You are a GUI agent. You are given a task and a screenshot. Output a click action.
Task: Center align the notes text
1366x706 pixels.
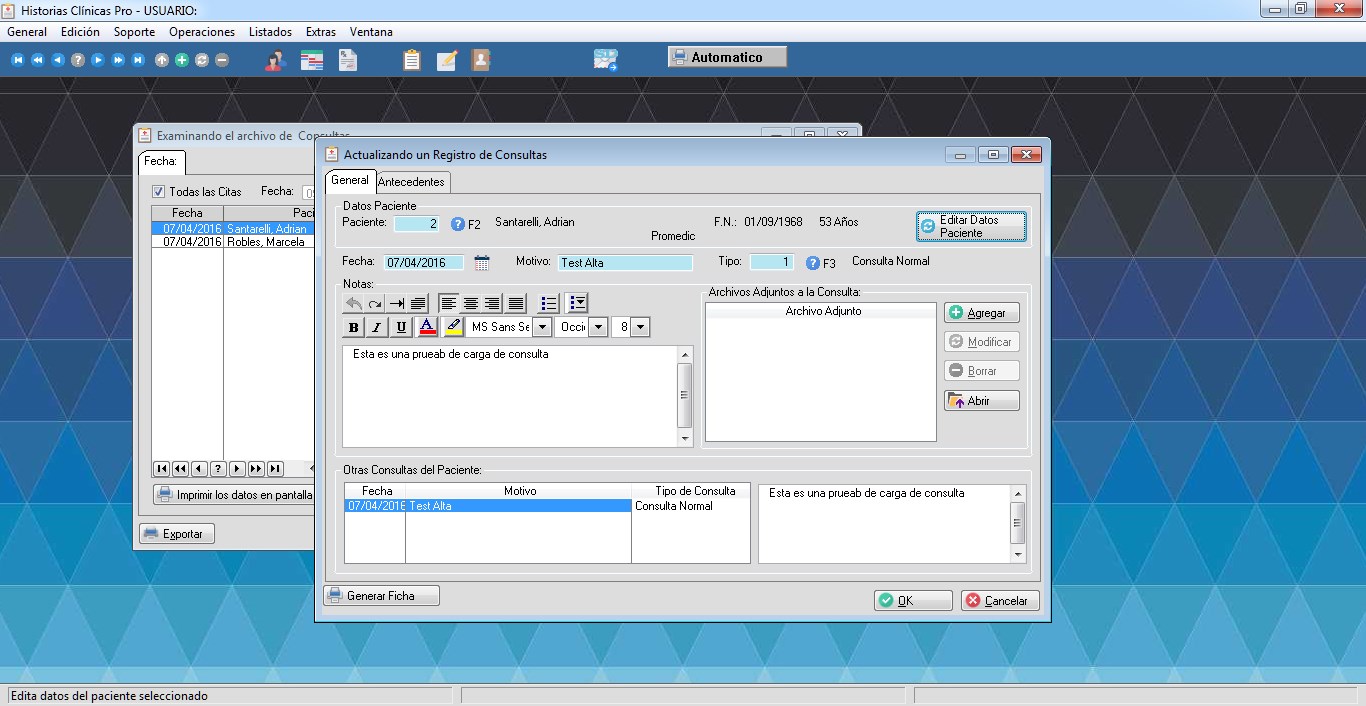(471, 303)
